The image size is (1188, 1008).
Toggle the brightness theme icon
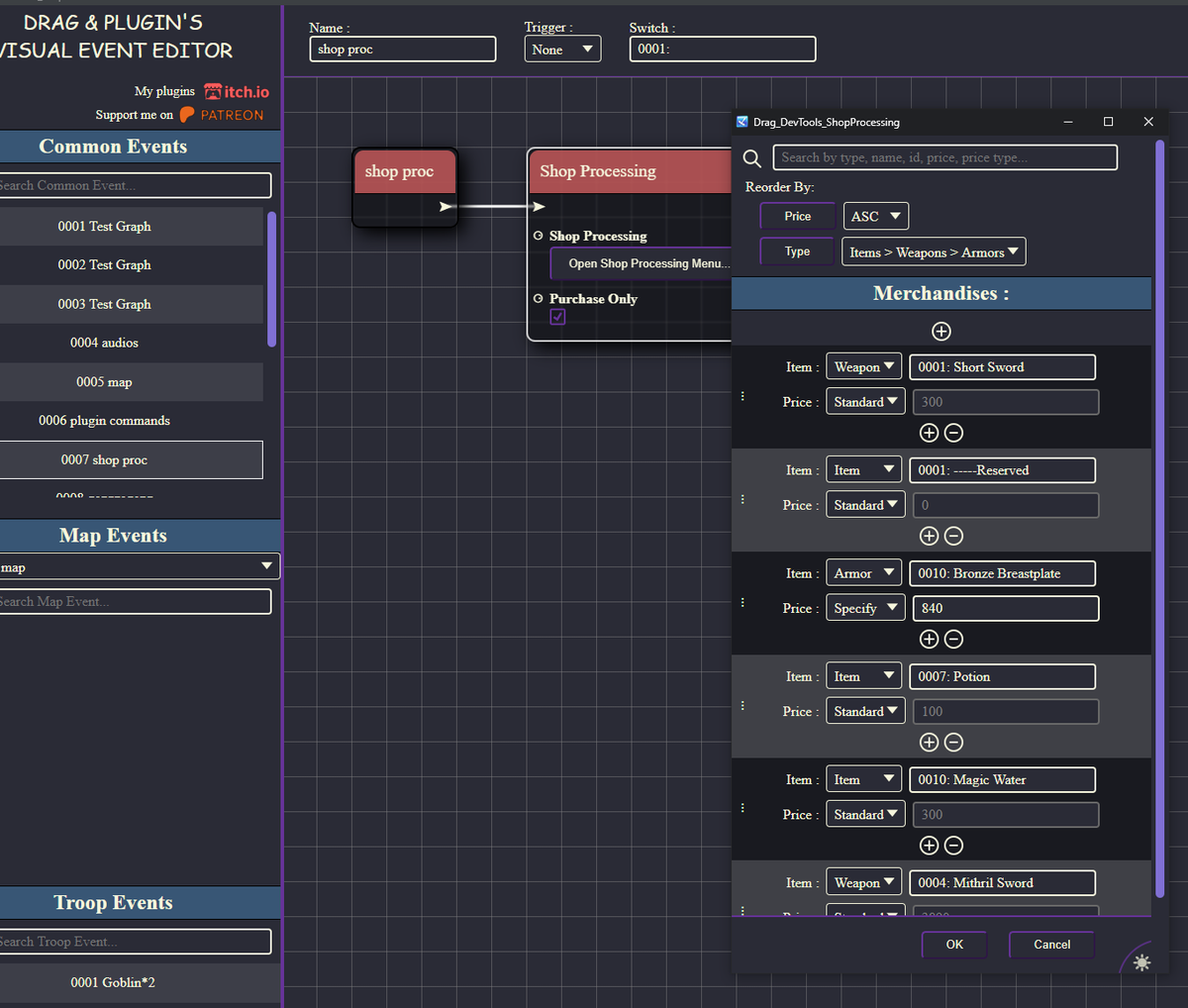(x=1141, y=962)
